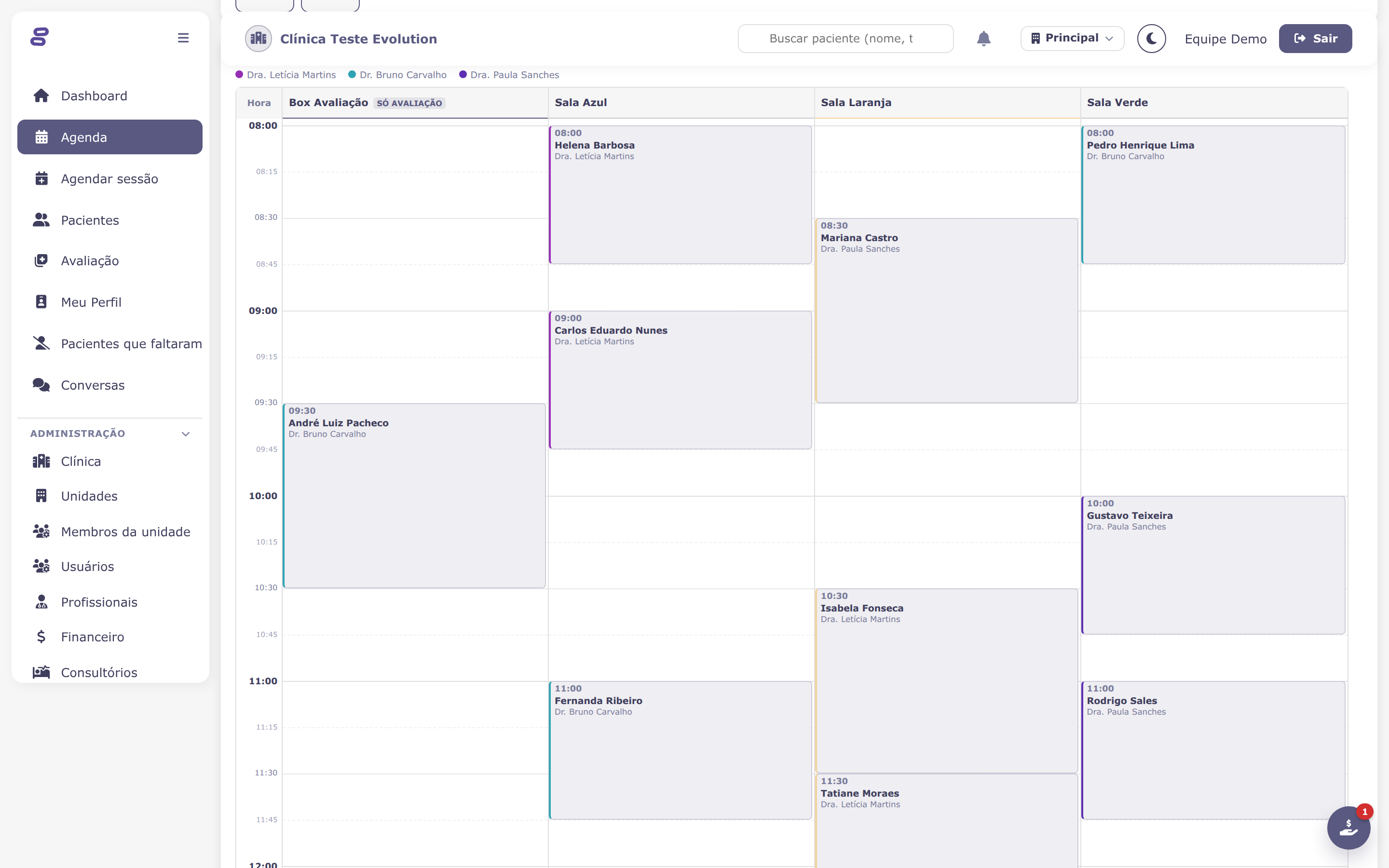The height and width of the screenshot is (868, 1389).
Task: Click the Pacientes que faltaram icon
Action: tap(41, 343)
